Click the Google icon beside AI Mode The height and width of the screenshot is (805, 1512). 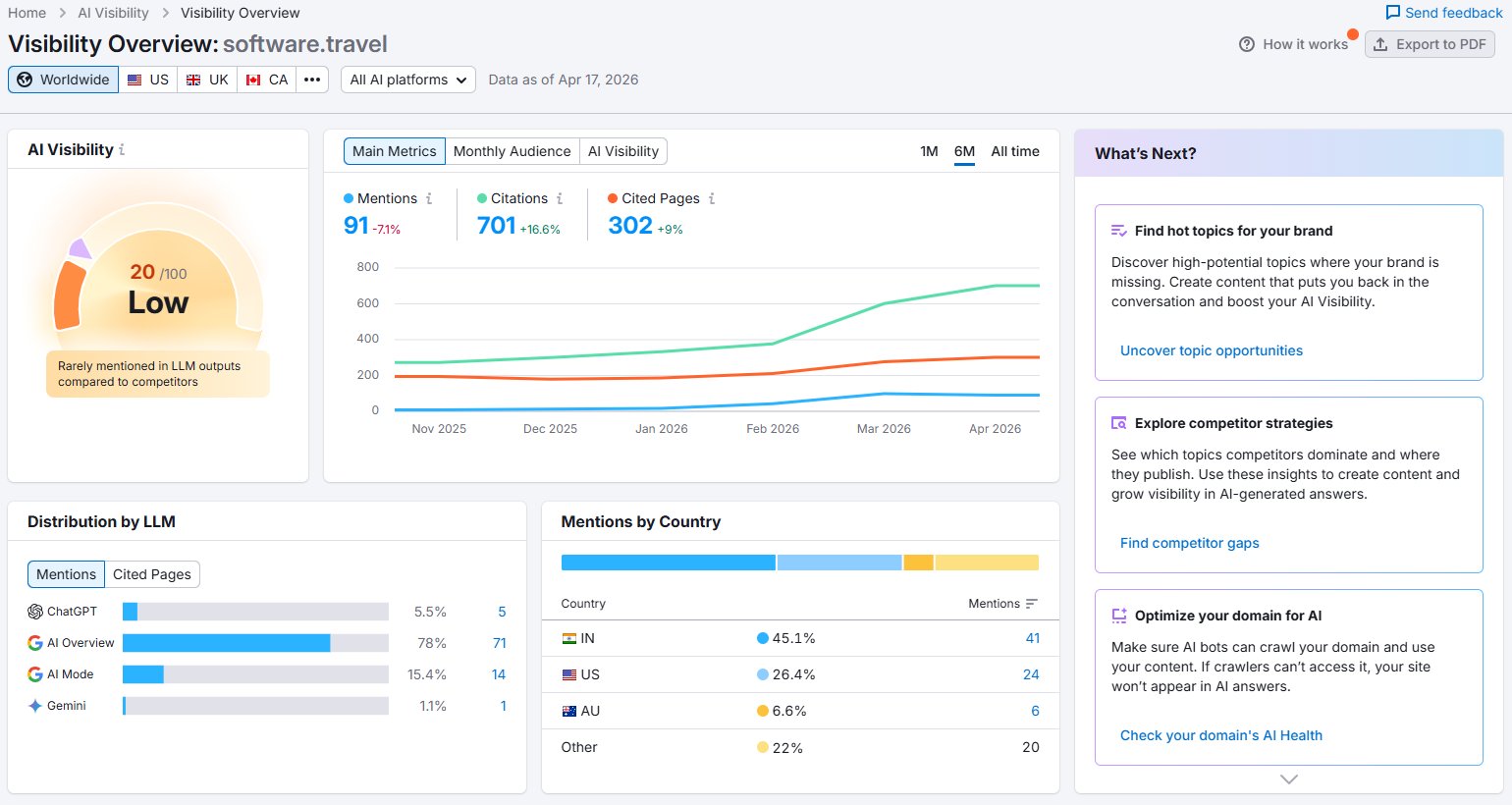point(35,674)
